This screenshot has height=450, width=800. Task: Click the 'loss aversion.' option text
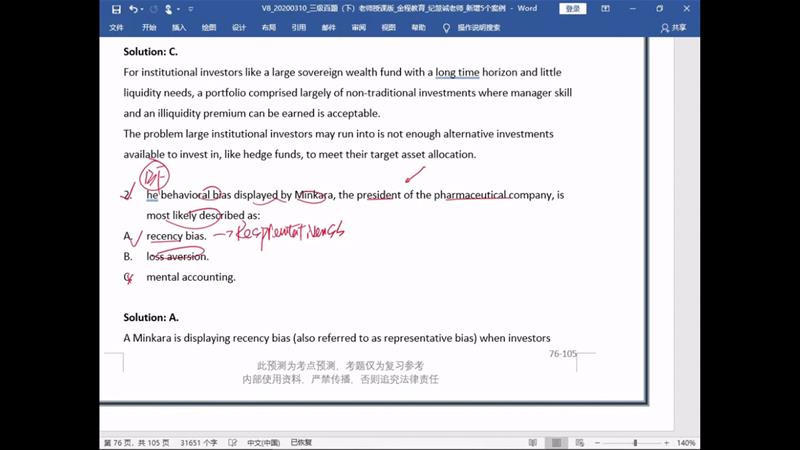(x=178, y=257)
